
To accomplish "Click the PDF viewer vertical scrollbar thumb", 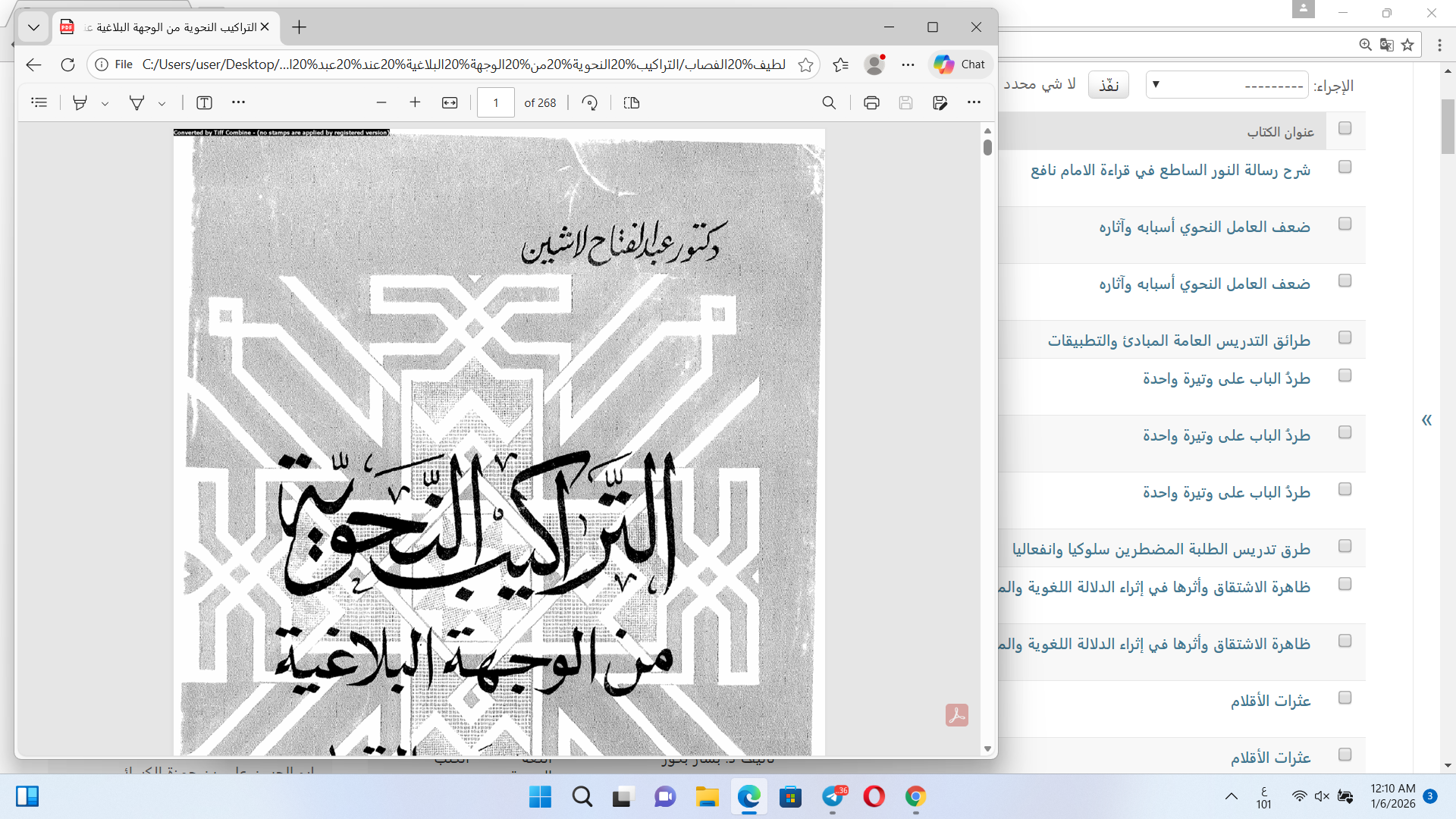I will coord(987,147).
